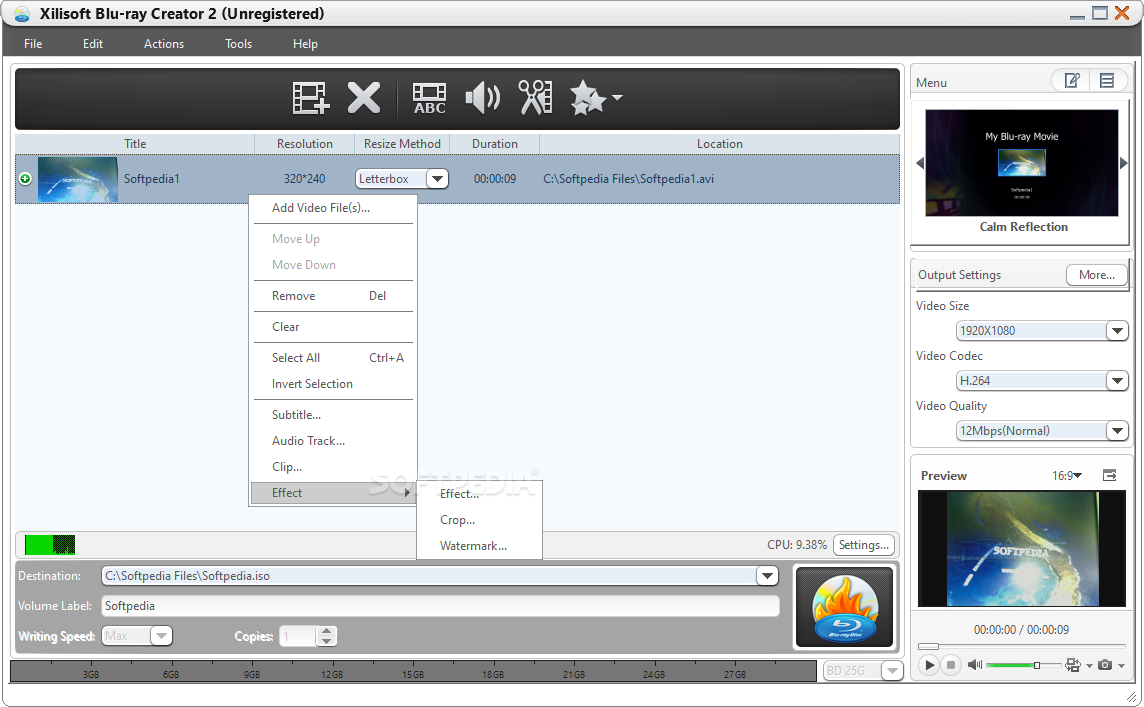
Task: Open the Video Codec H.264 dropdown
Action: click(1116, 380)
